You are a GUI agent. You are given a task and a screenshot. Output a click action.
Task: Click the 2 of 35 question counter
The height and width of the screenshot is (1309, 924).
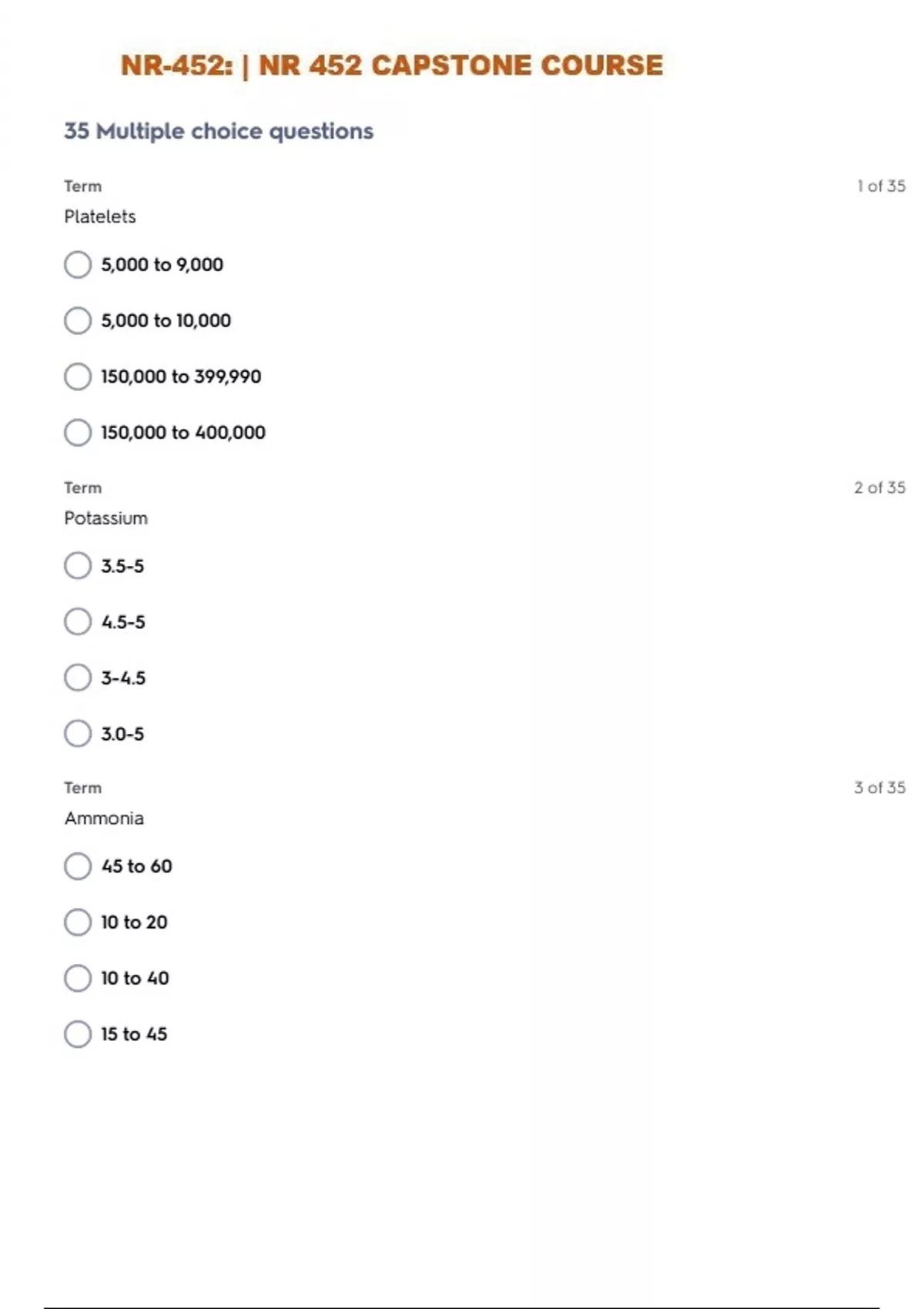tap(879, 487)
